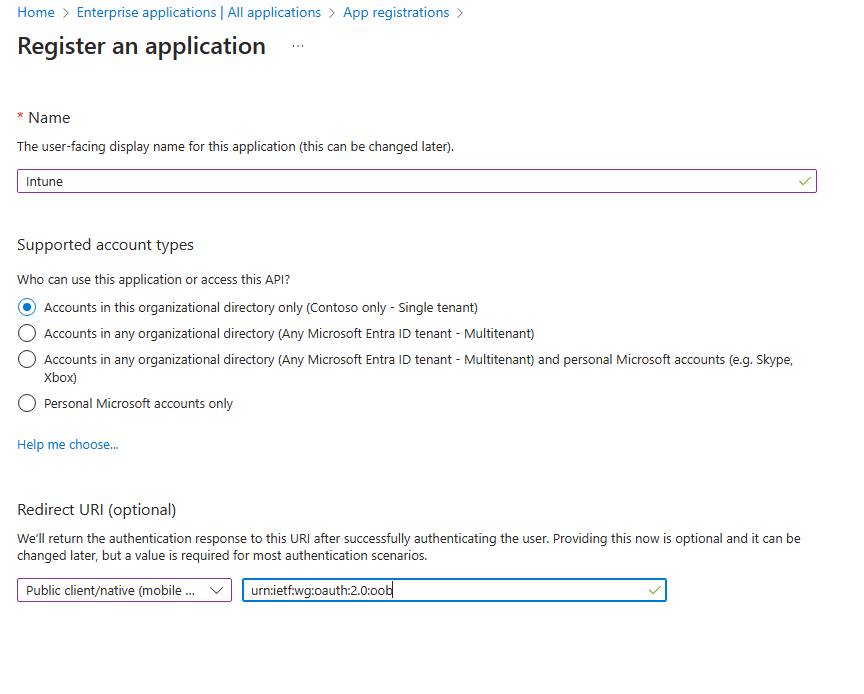This screenshot has width=864, height=694.
Task: Open App registrations breadcrumb link
Action: tap(396, 12)
